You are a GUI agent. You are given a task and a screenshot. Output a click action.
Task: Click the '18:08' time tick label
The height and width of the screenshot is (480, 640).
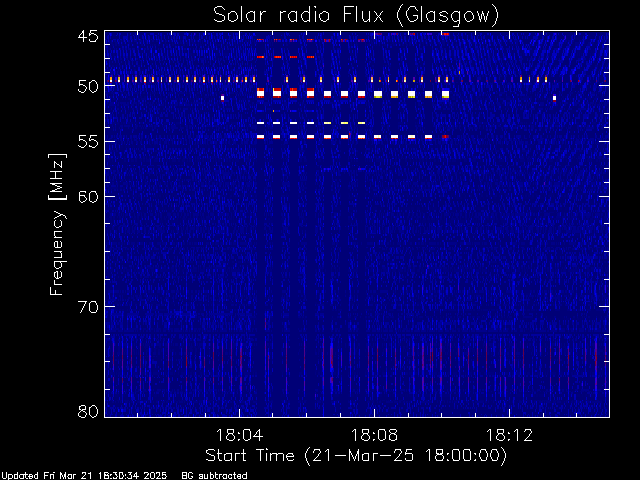374,435
